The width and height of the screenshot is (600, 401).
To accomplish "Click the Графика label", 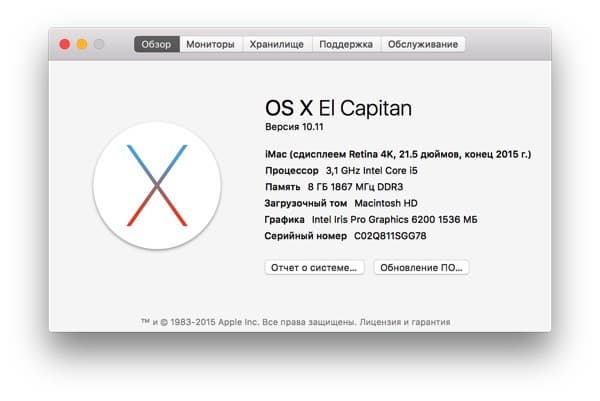I will pos(284,220).
